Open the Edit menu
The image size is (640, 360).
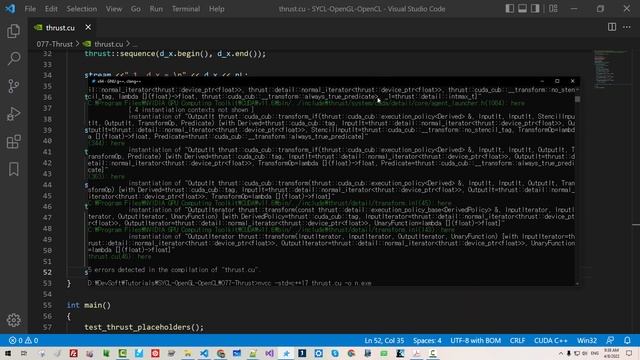51,9
